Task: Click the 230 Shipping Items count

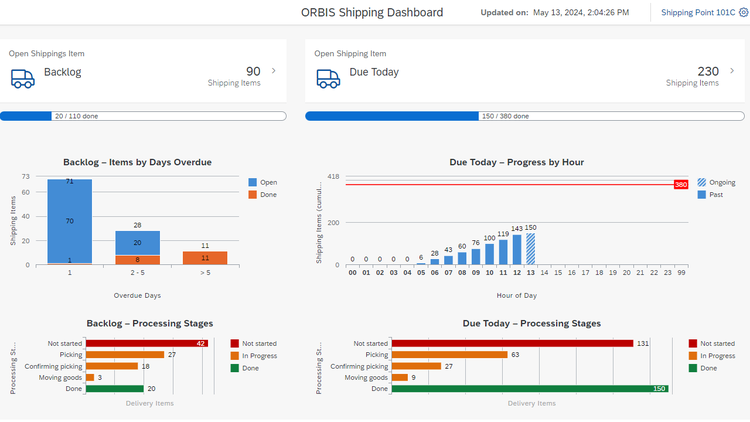Action: pyautogui.click(x=708, y=71)
